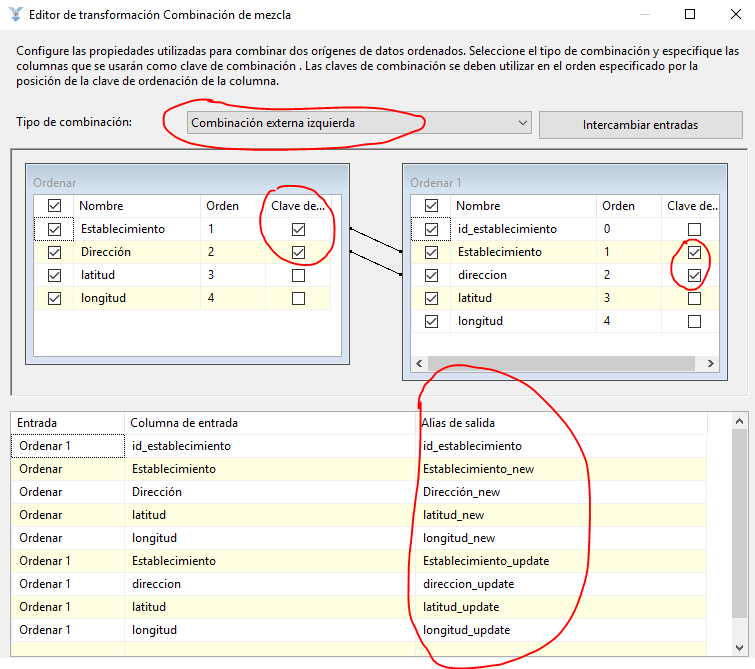The width and height of the screenshot is (755, 669).
Task: Click scroll-down arrow of output grid
Action: [x=740, y=648]
